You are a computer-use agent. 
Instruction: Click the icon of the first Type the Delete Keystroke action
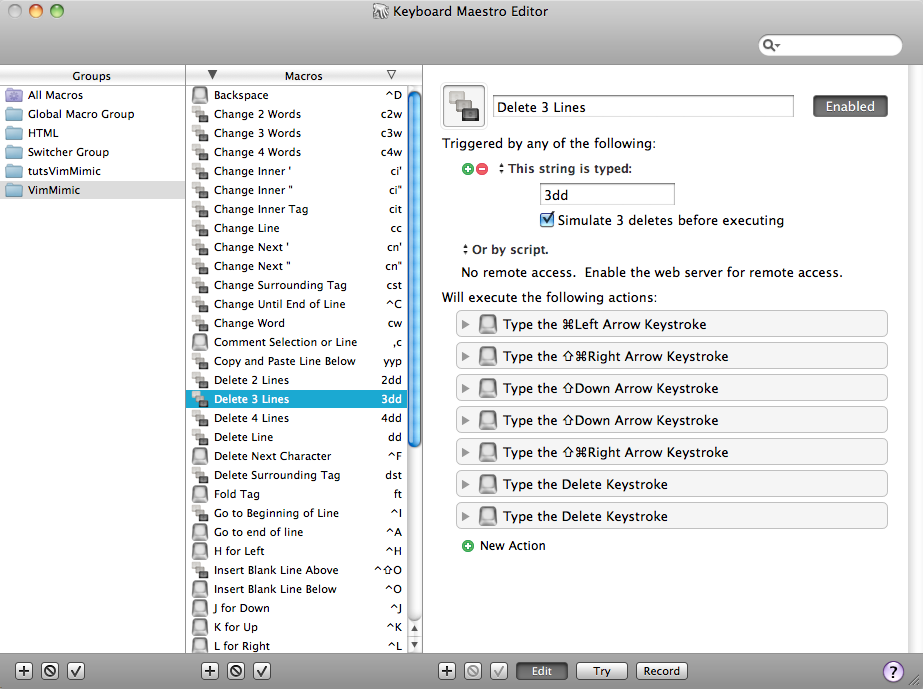[487, 484]
